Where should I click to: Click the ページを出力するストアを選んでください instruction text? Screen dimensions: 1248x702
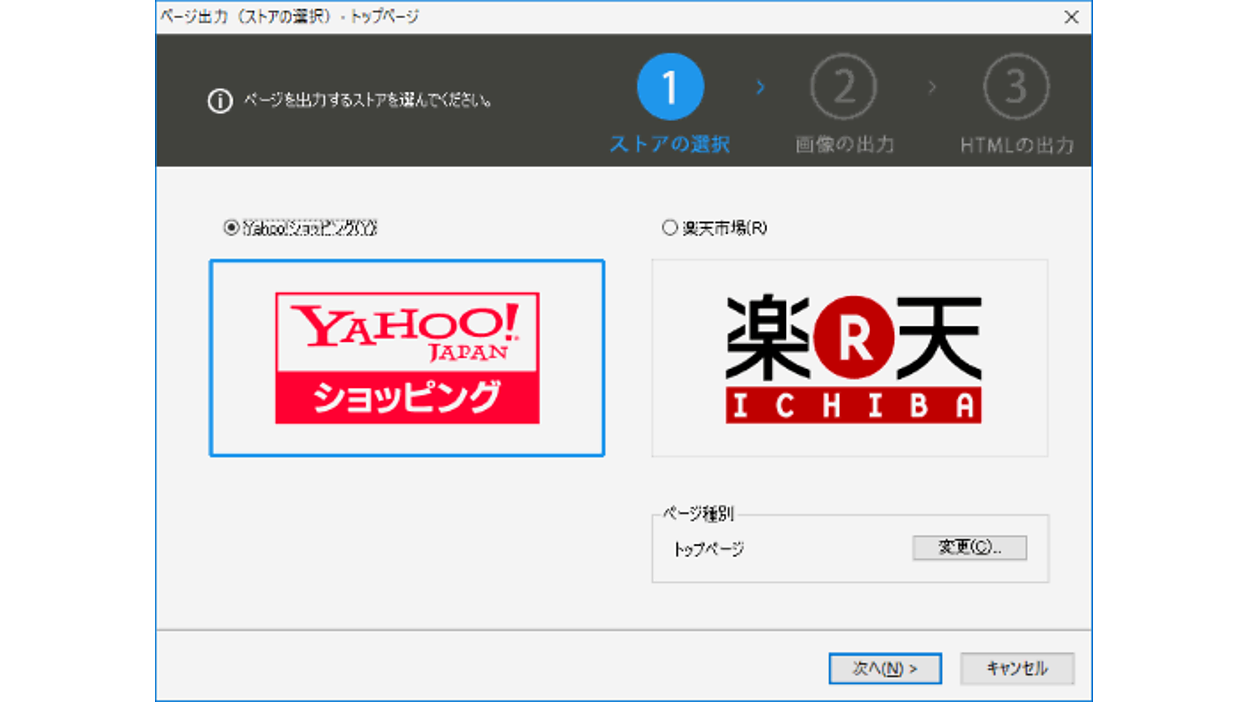(x=367, y=101)
